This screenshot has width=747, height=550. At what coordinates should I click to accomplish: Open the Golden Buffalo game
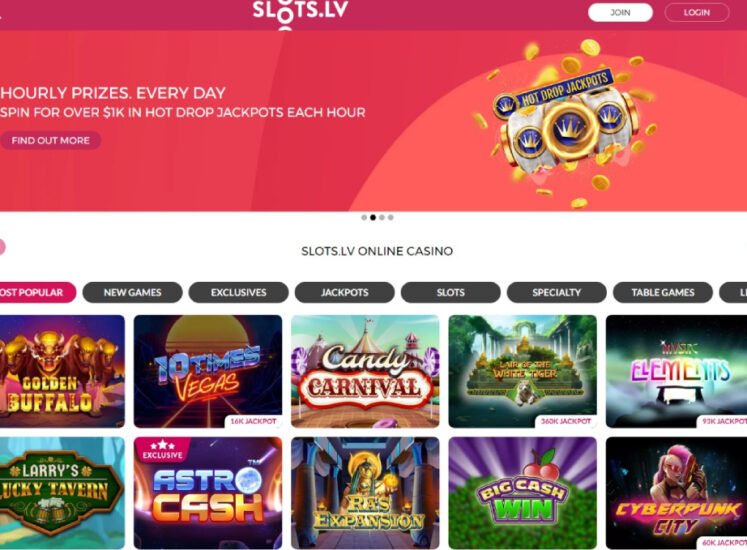point(62,371)
